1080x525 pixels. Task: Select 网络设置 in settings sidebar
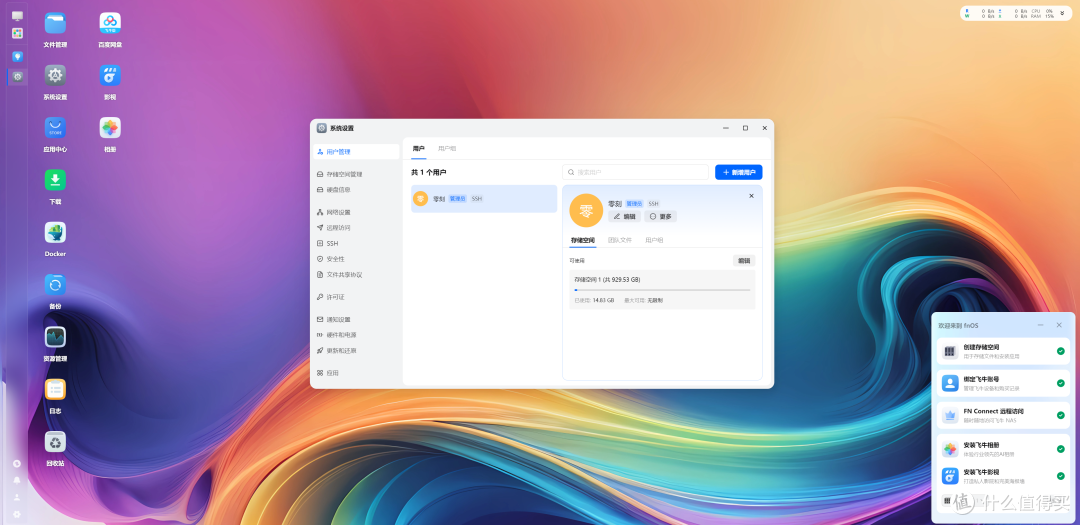(355, 212)
